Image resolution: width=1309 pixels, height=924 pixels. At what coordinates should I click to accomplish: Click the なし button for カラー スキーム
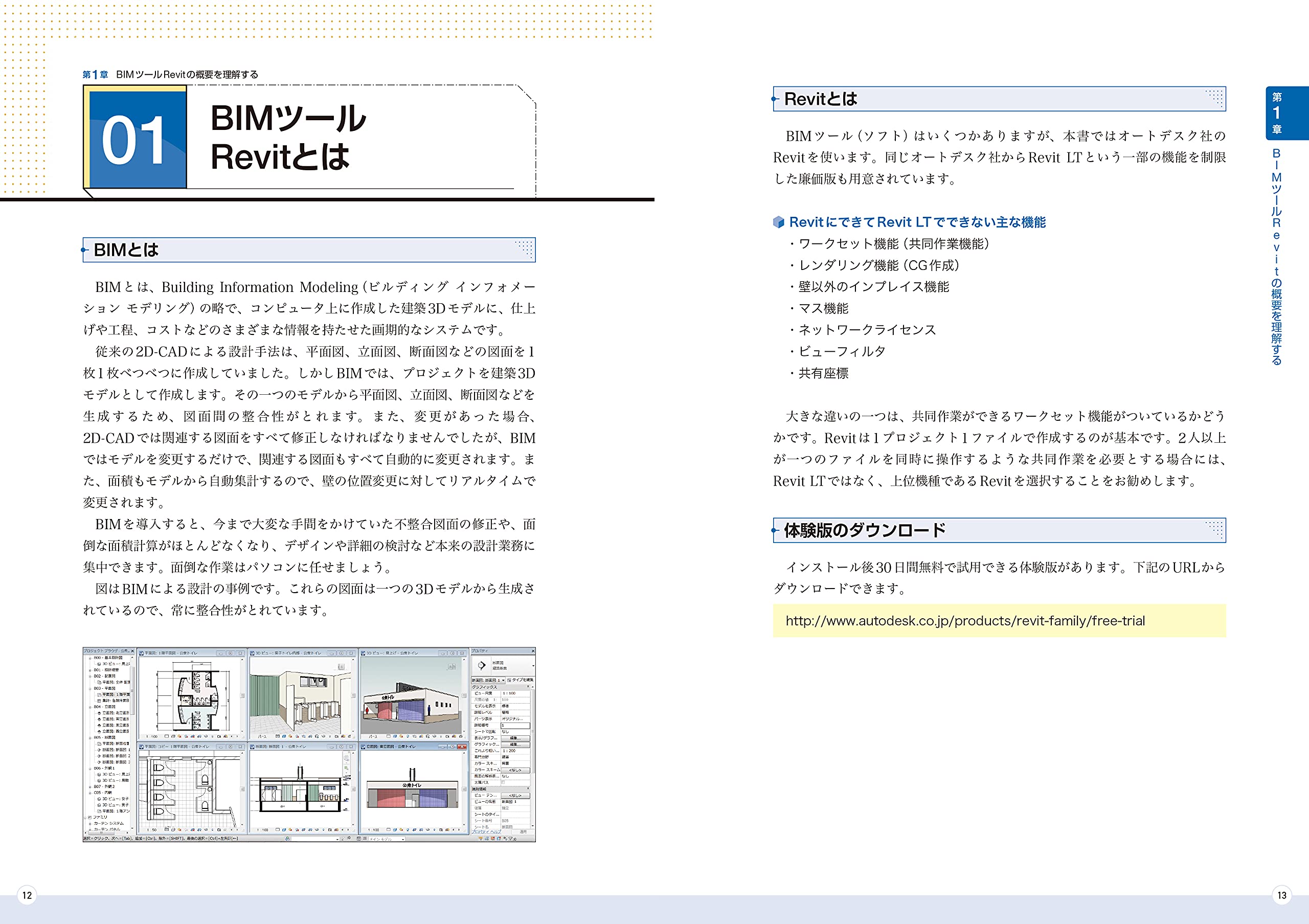pos(515,770)
